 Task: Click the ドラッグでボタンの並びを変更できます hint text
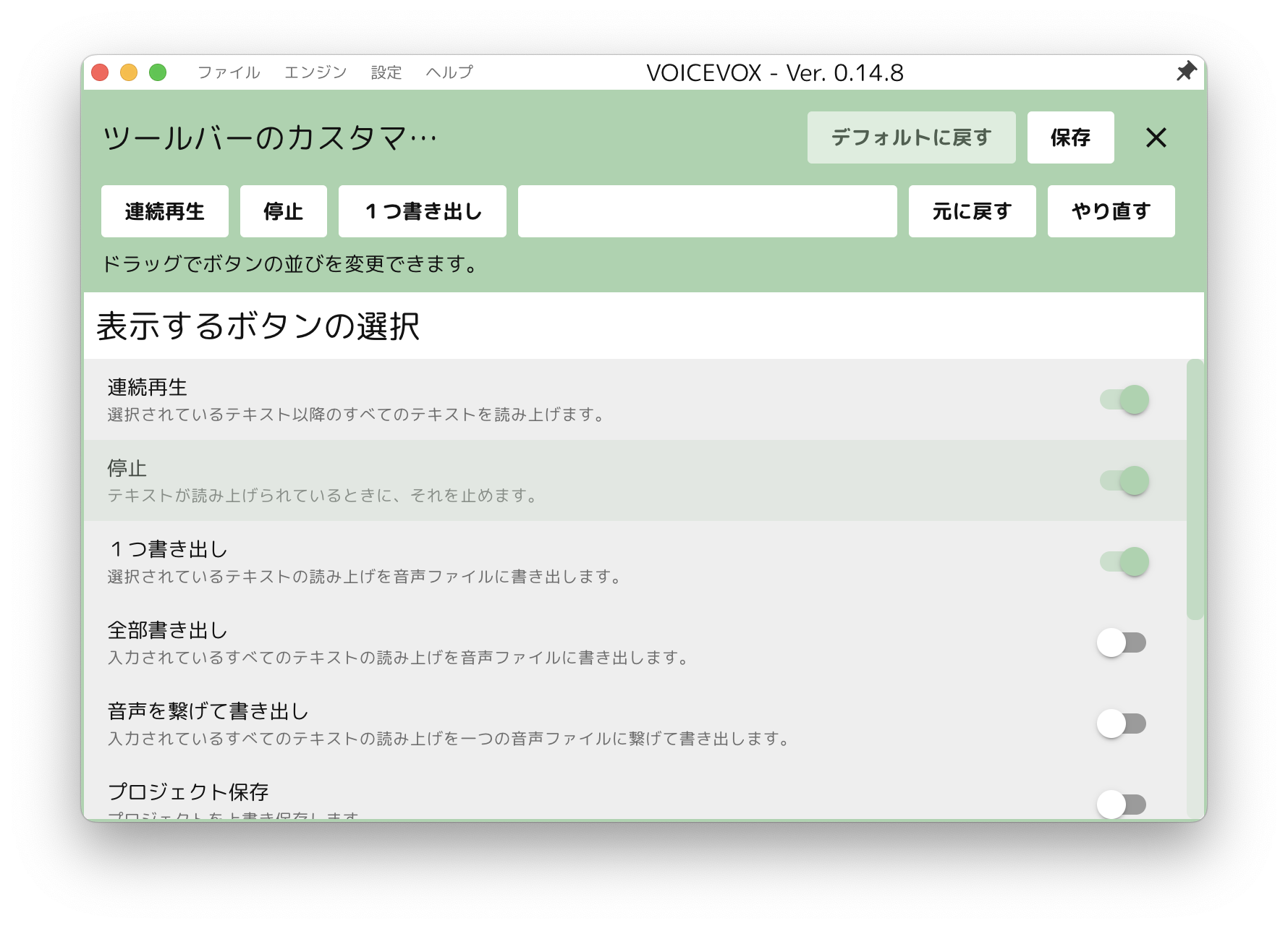(289, 264)
